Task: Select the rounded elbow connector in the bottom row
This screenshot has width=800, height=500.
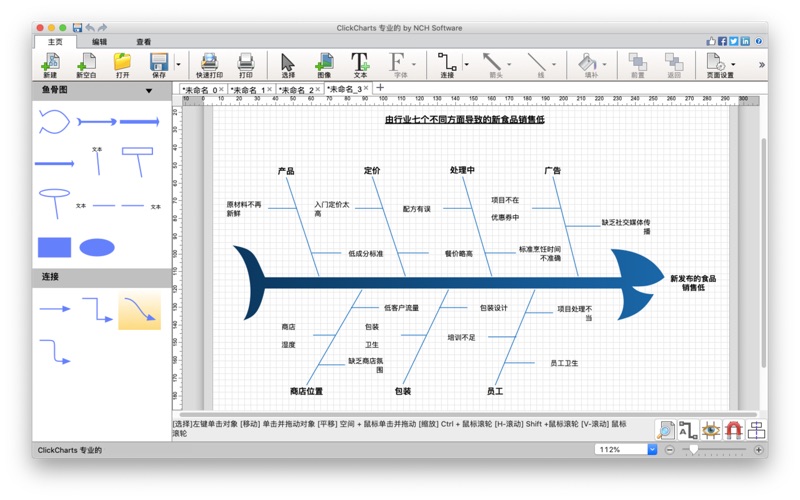Action: 55,352
